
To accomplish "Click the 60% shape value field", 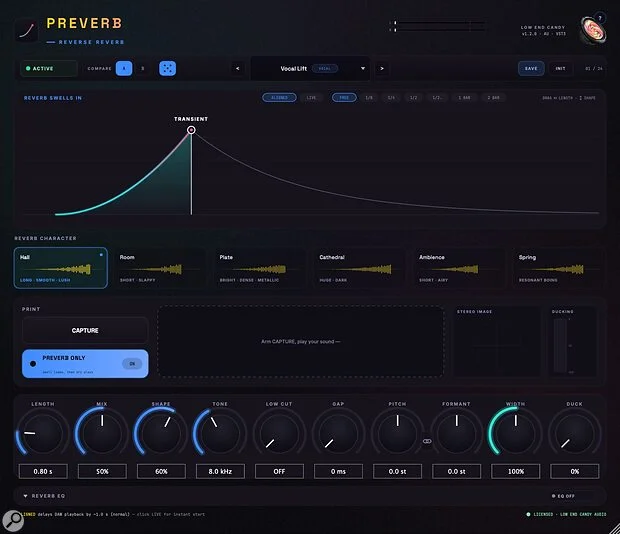I will (x=161, y=471).
